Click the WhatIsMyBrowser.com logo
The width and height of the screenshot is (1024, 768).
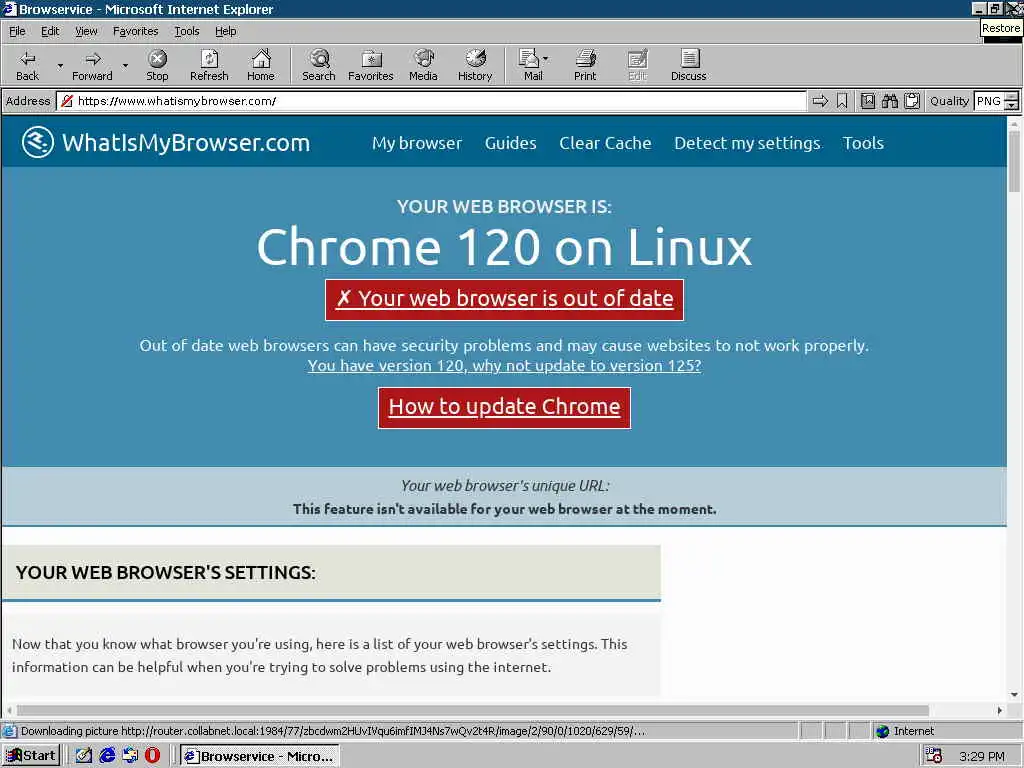pyautogui.click(x=166, y=142)
